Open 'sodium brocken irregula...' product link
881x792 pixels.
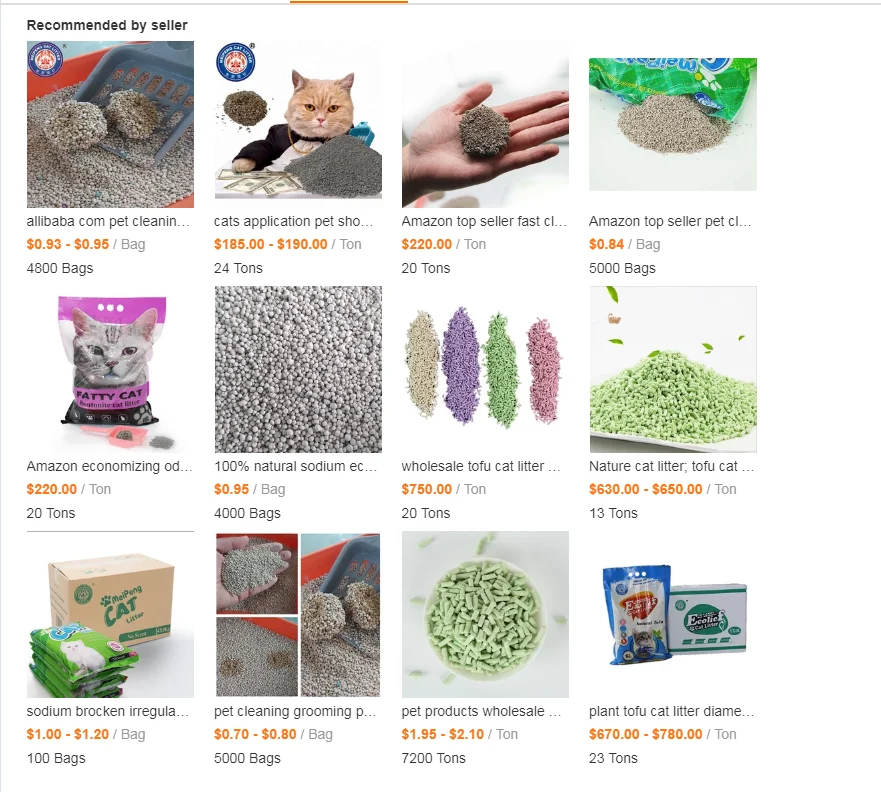(108, 711)
